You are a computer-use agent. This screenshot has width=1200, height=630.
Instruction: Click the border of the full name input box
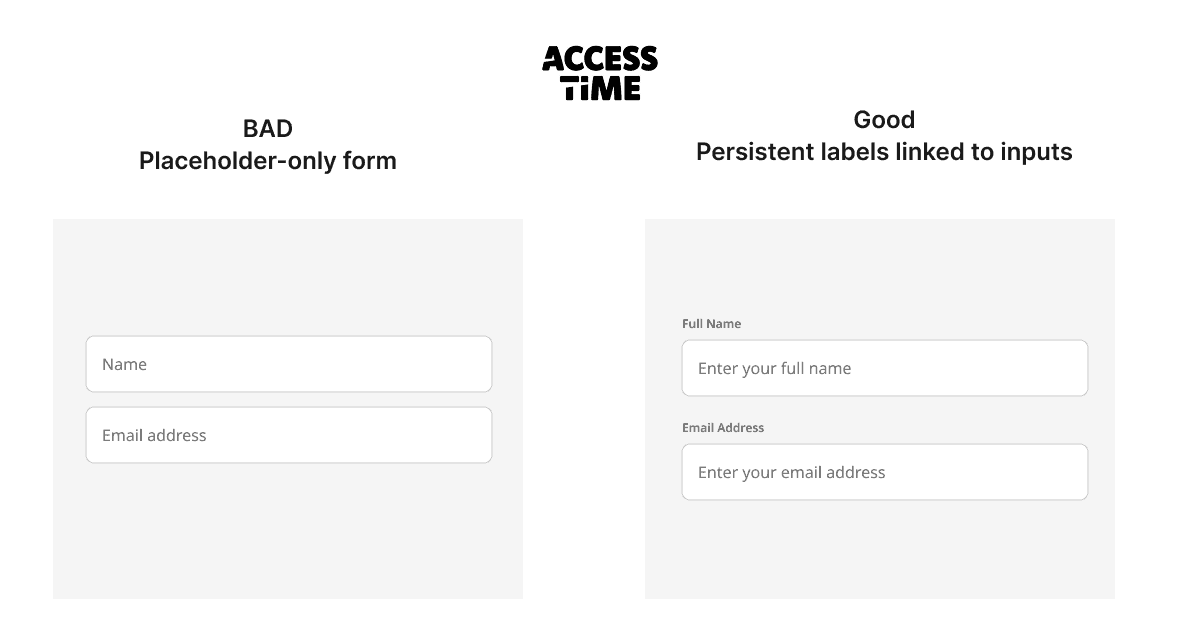[884, 342]
